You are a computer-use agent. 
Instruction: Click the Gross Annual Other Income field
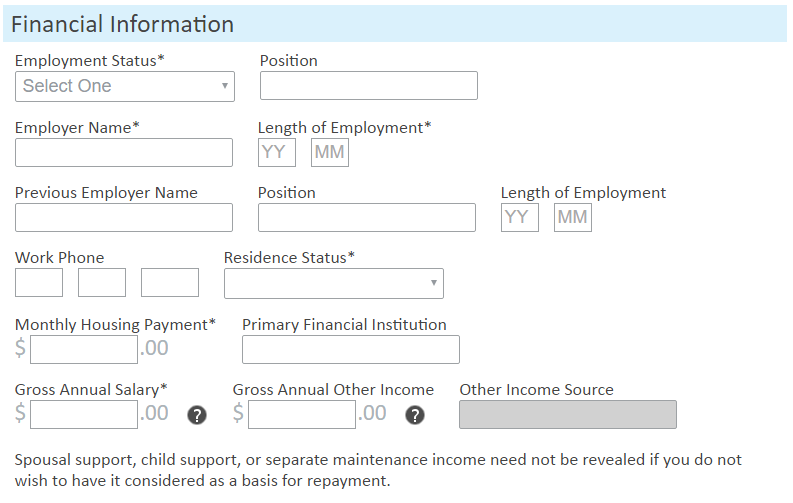(x=302, y=415)
